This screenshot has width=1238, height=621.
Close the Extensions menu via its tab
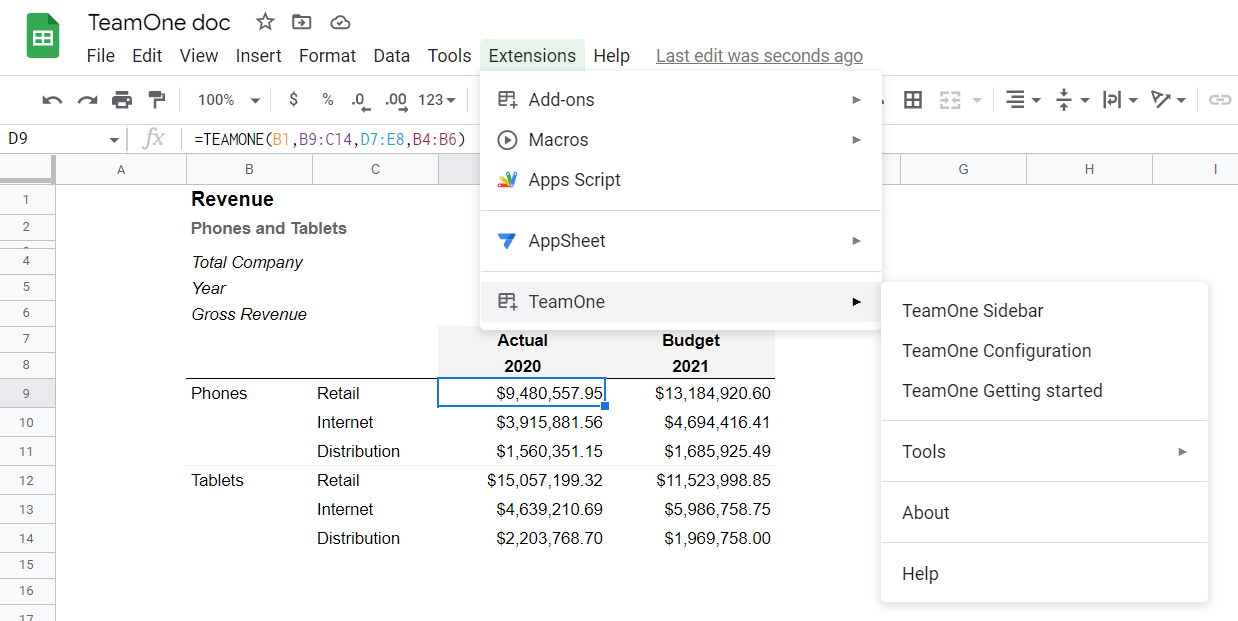coord(532,56)
